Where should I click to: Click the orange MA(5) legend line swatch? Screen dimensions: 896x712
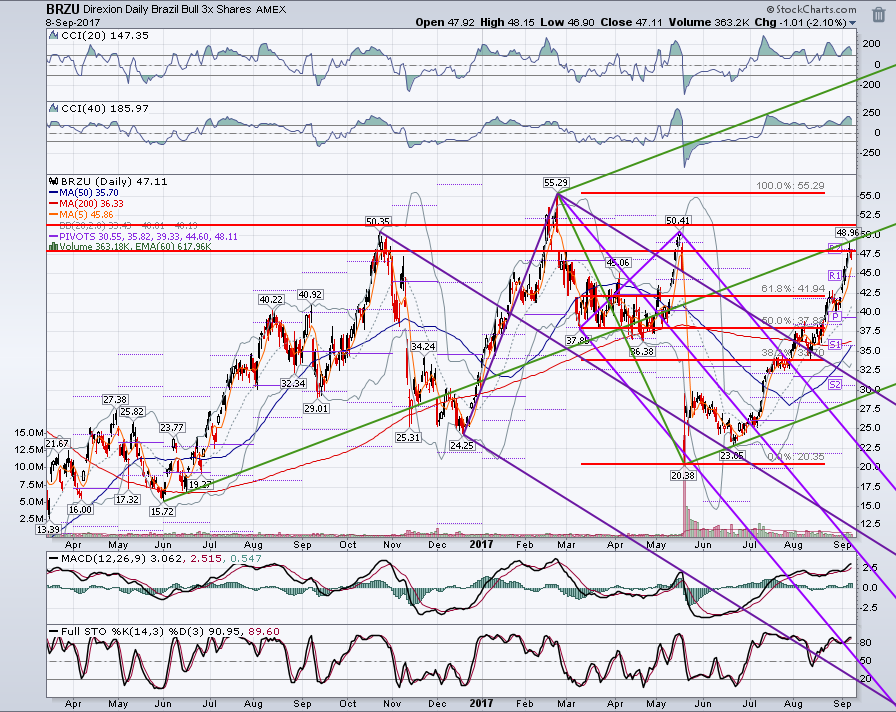53,215
